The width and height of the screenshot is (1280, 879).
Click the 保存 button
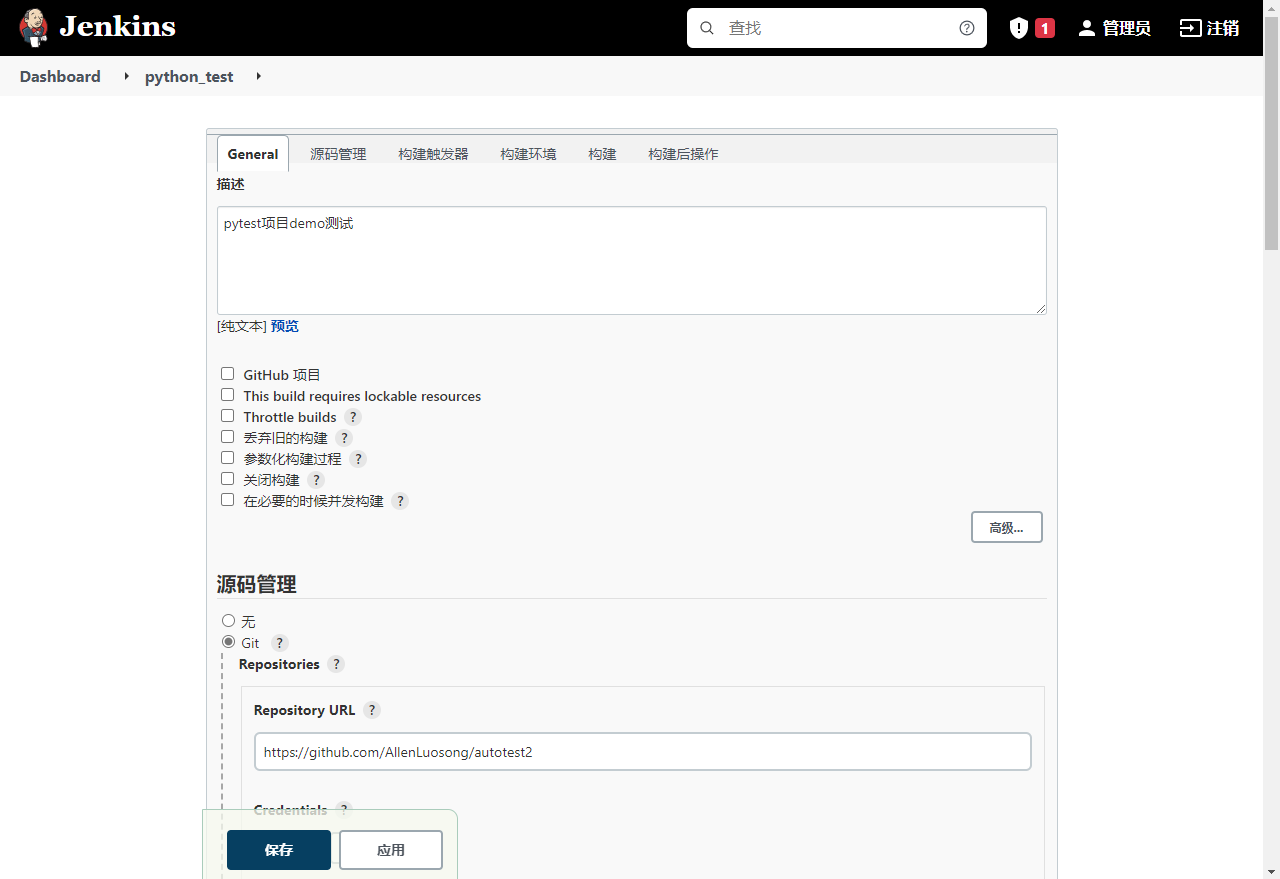click(278, 849)
